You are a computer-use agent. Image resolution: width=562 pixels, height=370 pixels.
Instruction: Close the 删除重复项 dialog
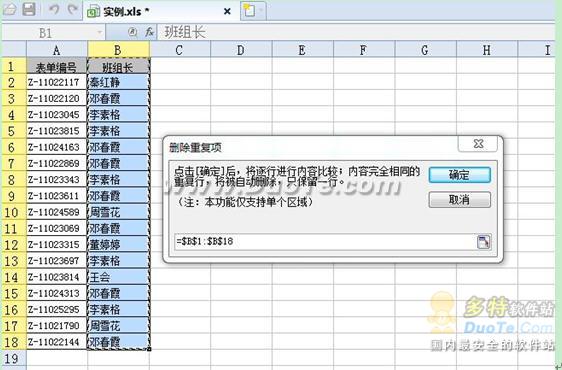tap(478, 144)
